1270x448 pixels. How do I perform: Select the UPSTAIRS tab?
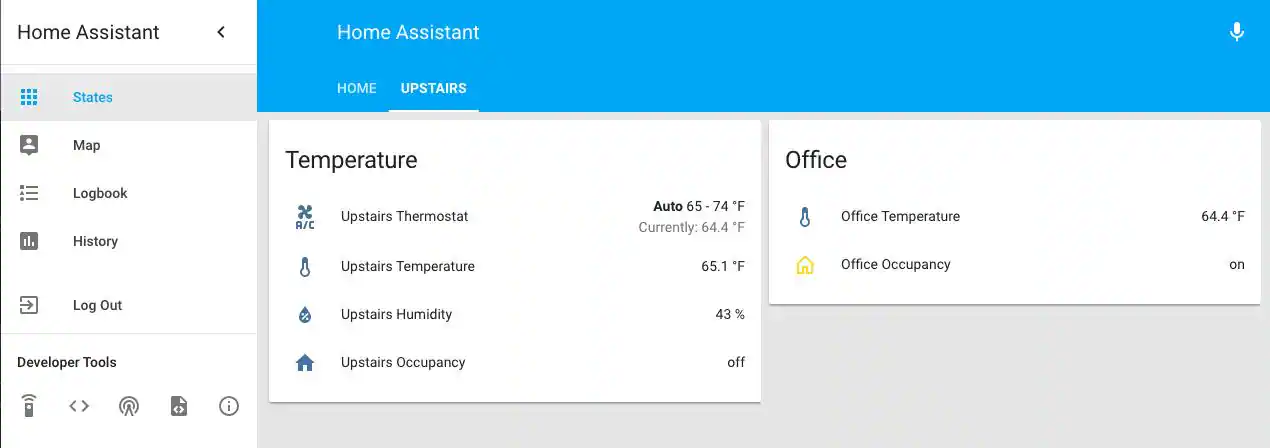(x=433, y=88)
